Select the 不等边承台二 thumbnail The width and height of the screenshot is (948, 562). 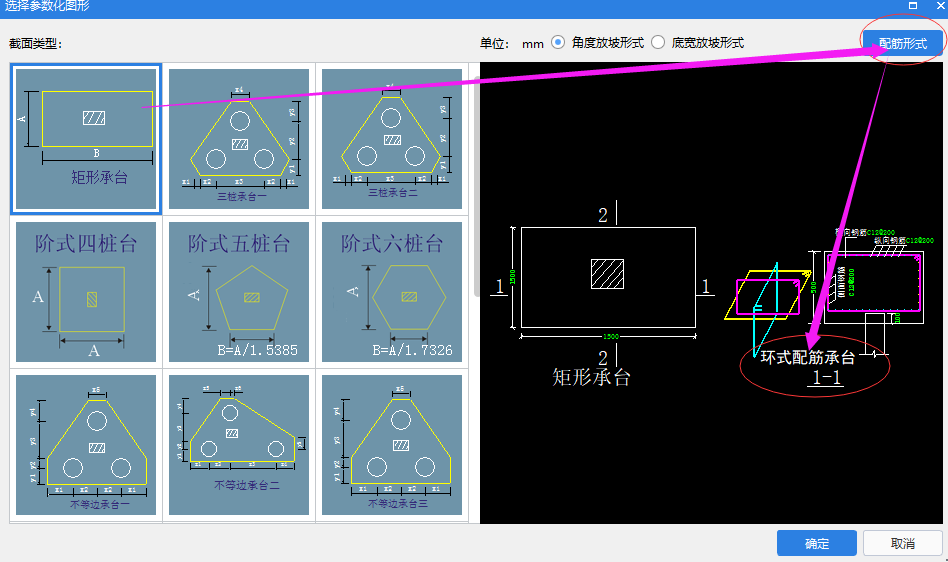(x=239, y=445)
